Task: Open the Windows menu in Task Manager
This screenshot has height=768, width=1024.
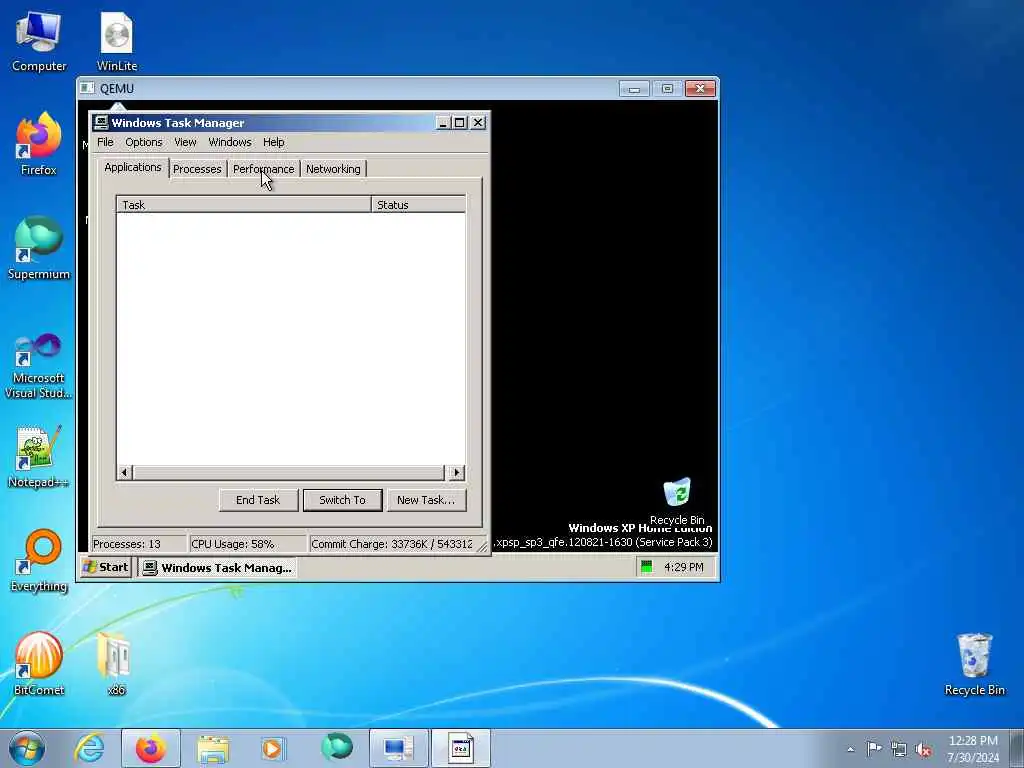Action: (230, 142)
